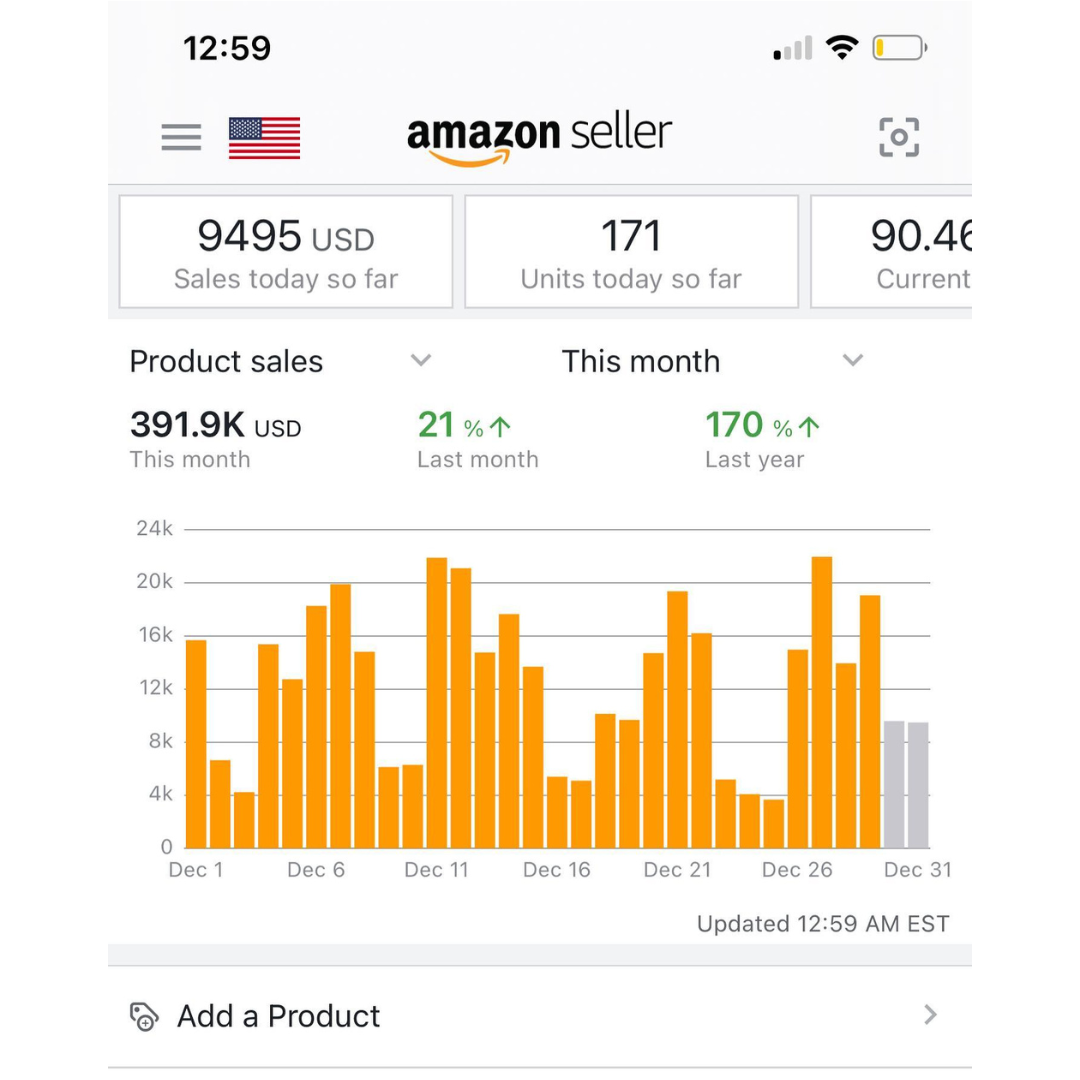
Task: Open Add a Product chevron arrow
Action: [930, 1015]
